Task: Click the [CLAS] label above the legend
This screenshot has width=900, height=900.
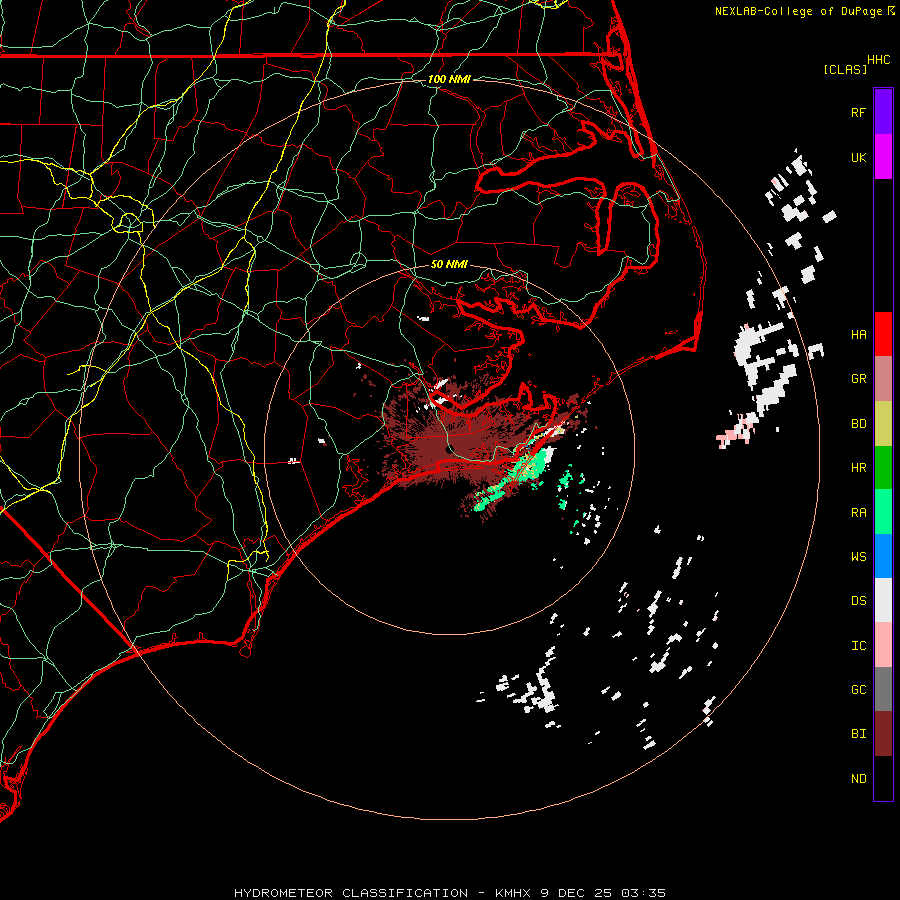Action: click(x=845, y=69)
